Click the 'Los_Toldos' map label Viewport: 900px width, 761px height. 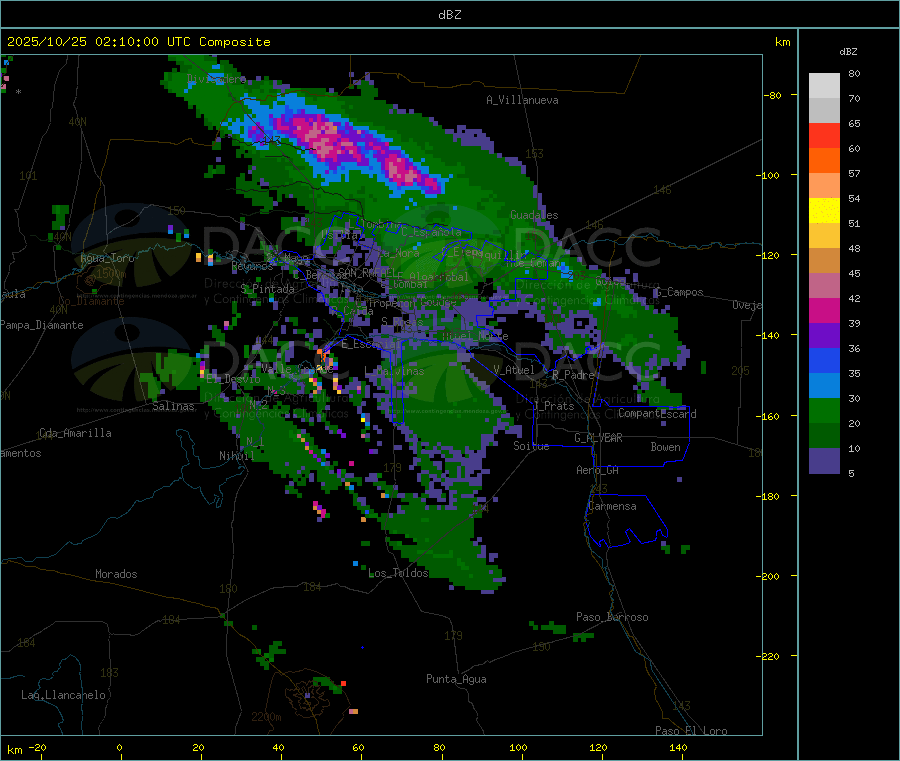(398, 573)
